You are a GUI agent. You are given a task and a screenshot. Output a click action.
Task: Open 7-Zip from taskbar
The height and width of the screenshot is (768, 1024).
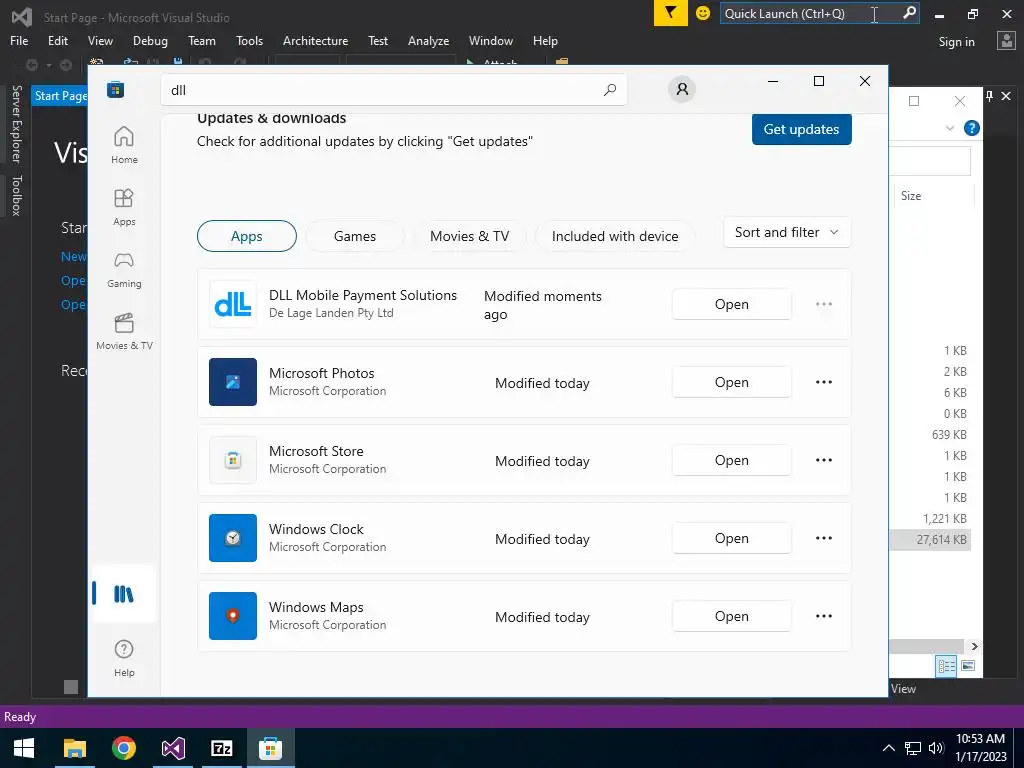(222, 748)
